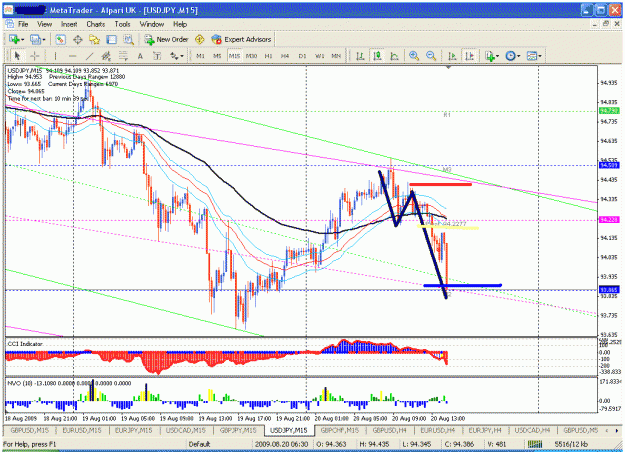625x452 pixels.
Task: Switch to EURUSD,M15 chart tab
Action: click(x=82, y=430)
